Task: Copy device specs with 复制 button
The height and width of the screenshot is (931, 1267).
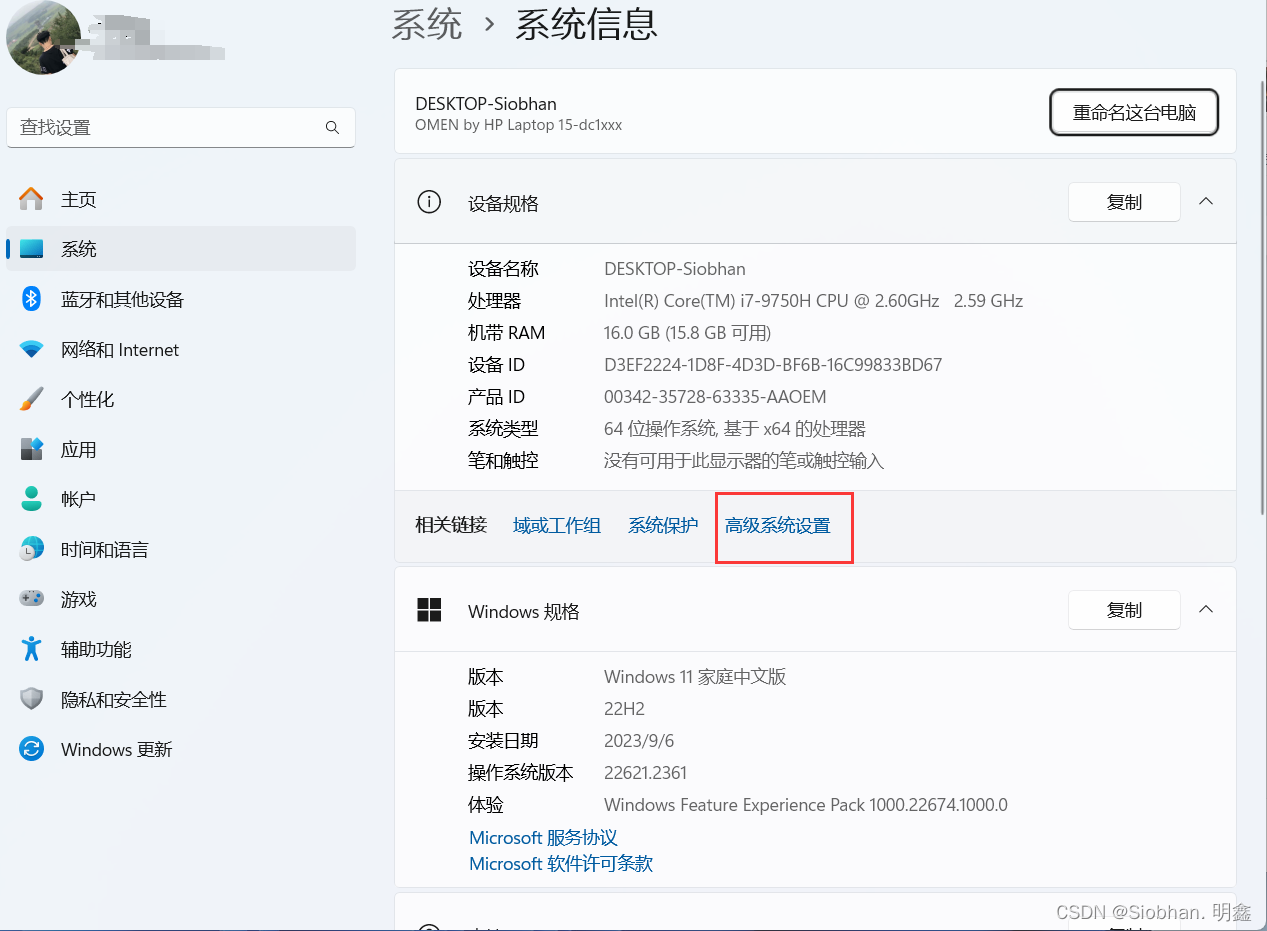Action: (1124, 202)
